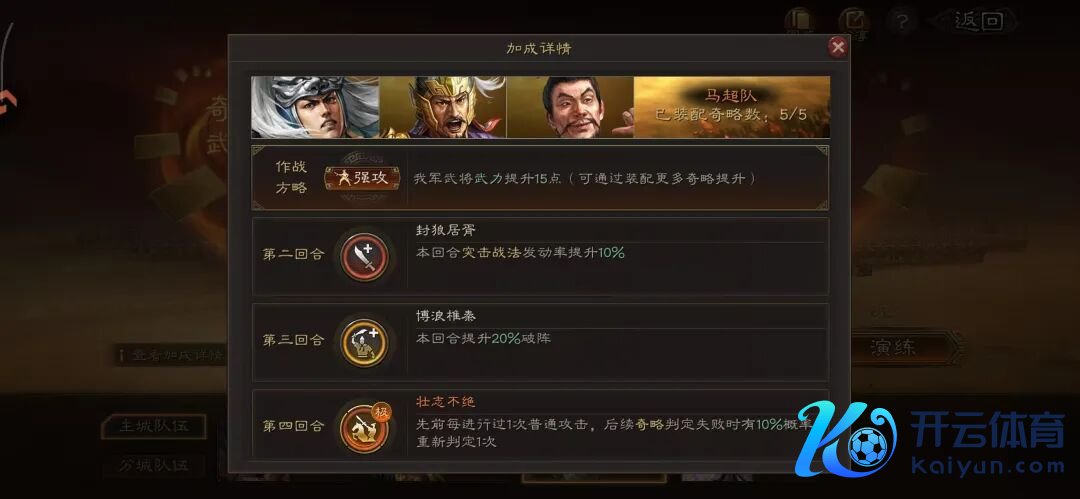
Task: Switch to the 主城队伍 tab
Action: (x=154, y=426)
